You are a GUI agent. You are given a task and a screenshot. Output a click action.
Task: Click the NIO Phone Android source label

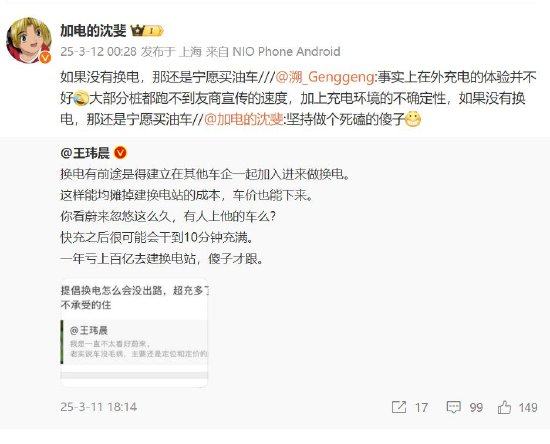pyautogui.click(x=287, y=52)
